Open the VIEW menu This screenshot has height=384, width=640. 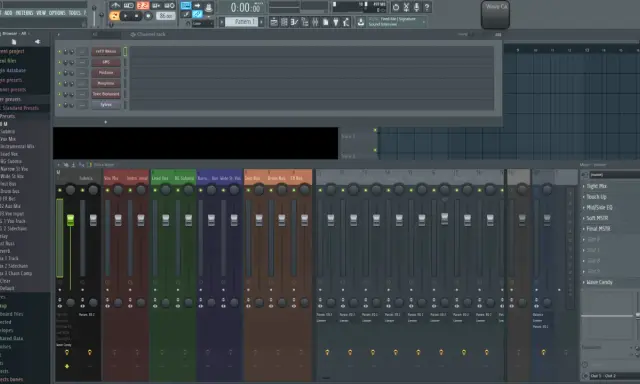[41, 13]
